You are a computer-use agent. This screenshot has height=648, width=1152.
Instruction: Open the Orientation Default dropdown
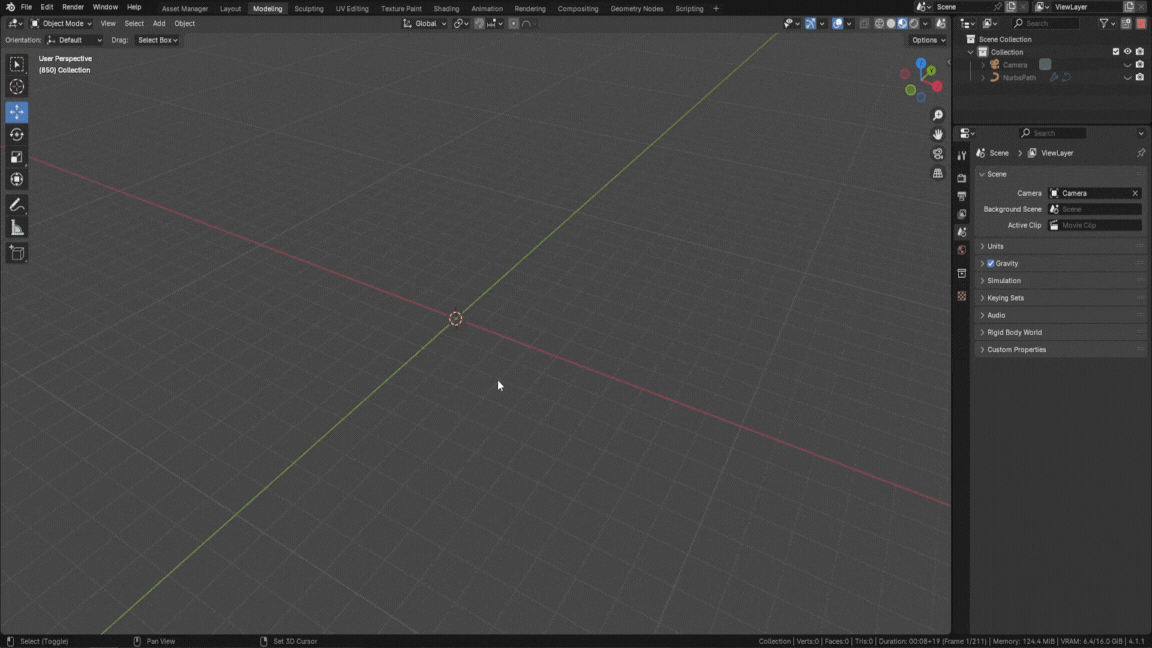(74, 40)
